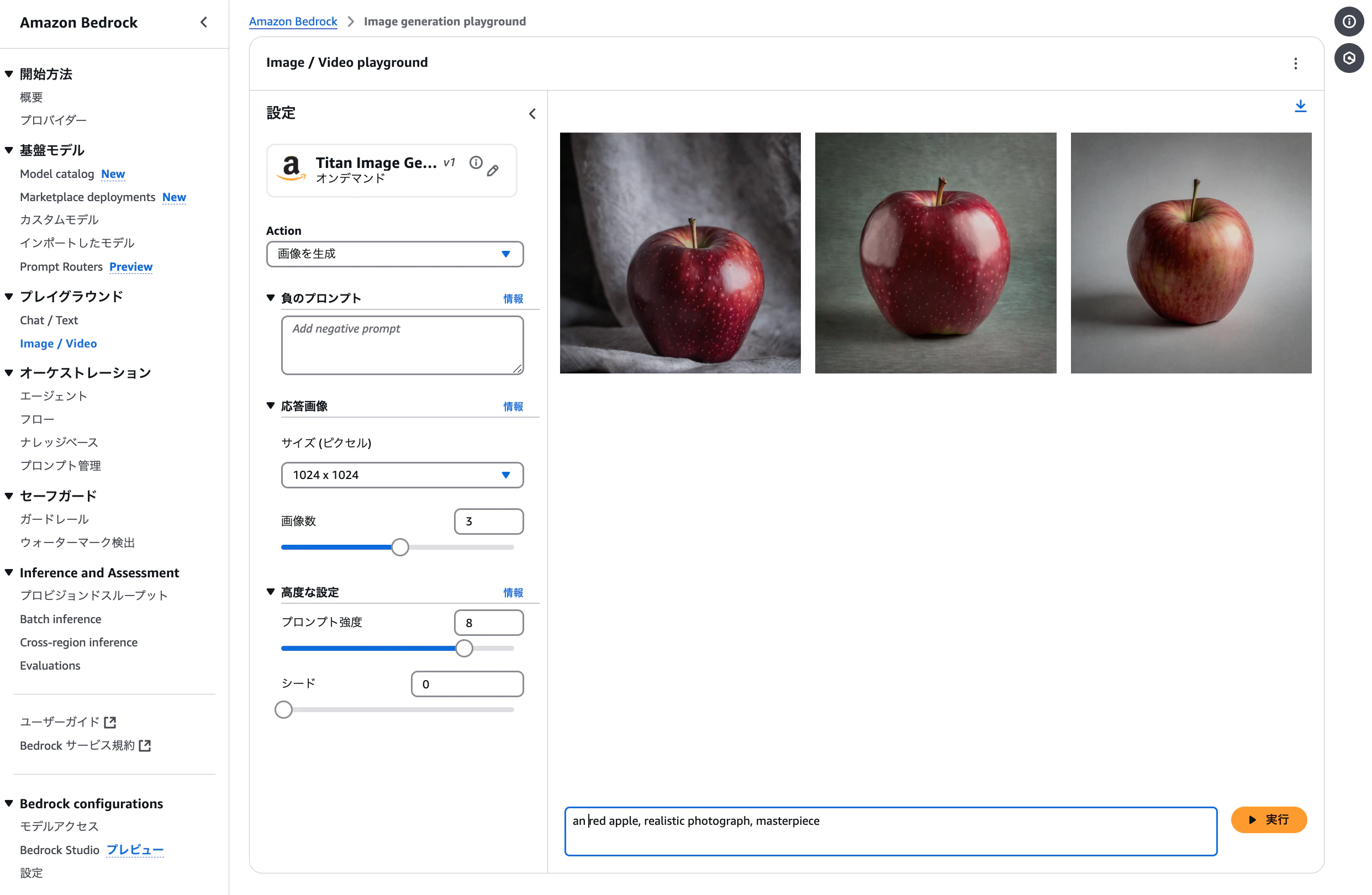Collapse the 負のプロンプト section
The height and width of the screenshot is (895, 1372).
point(270,298)
